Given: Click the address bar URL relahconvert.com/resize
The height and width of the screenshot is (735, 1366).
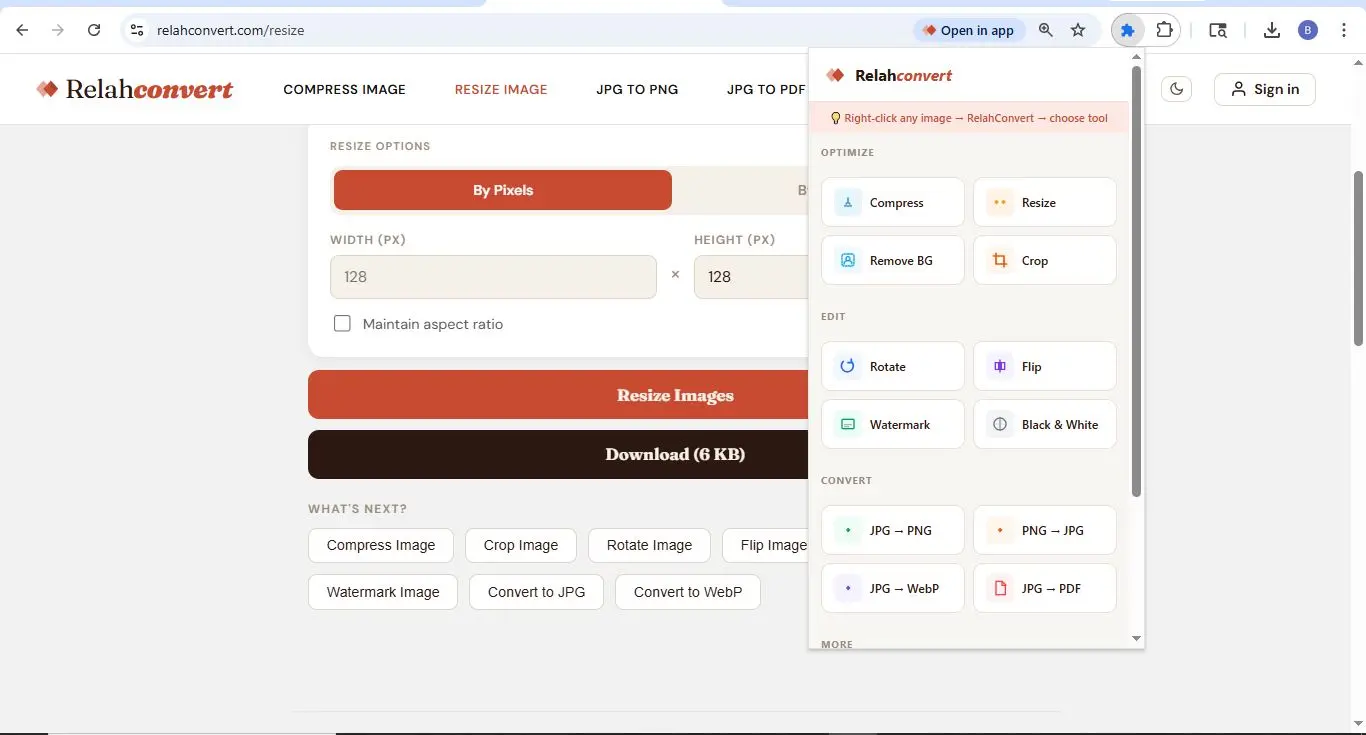Looking at the screenshot, I should tap(231, 30).
